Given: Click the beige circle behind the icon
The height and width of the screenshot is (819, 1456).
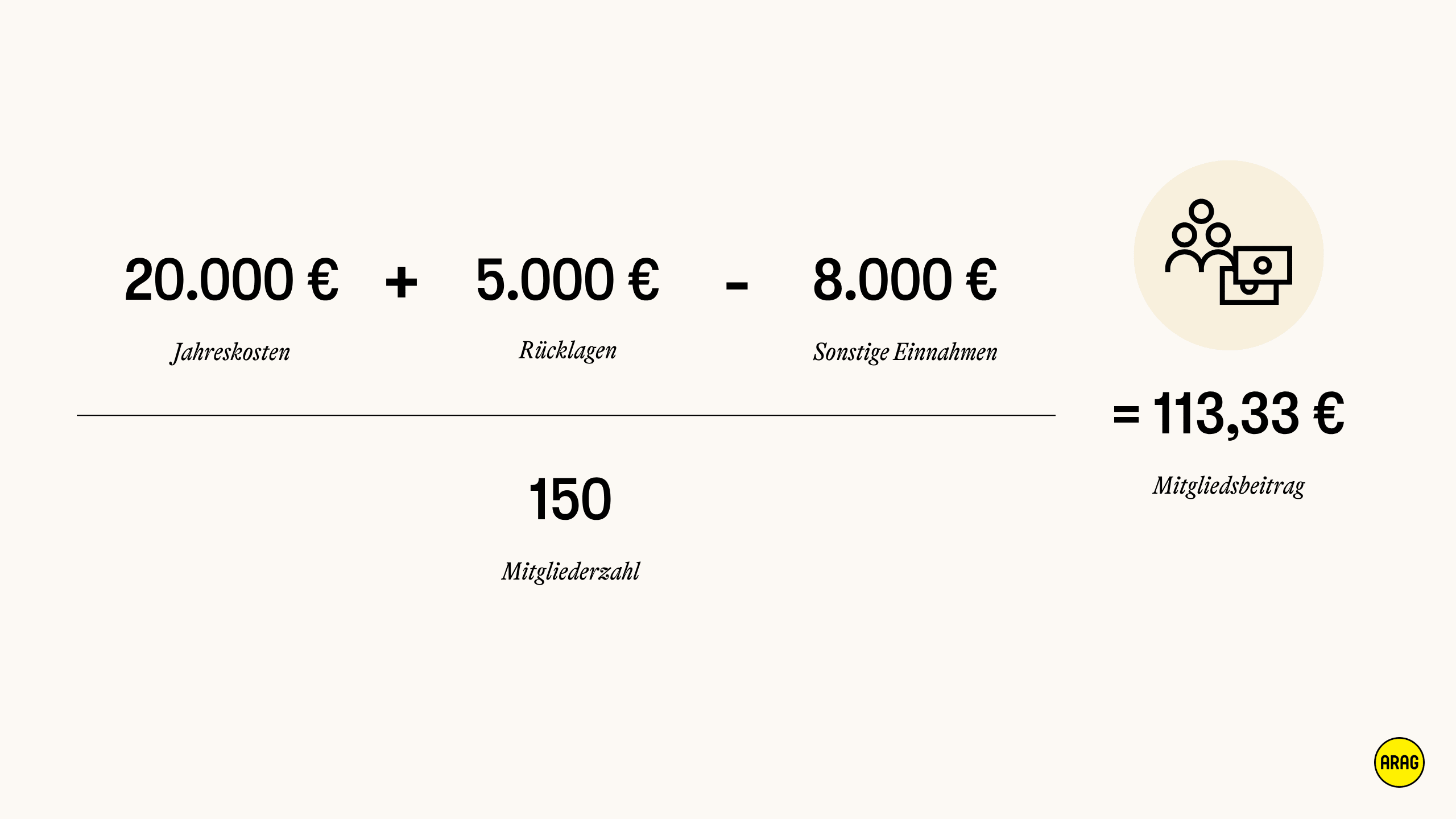Looking at the screenshot, I should 1228,255.
